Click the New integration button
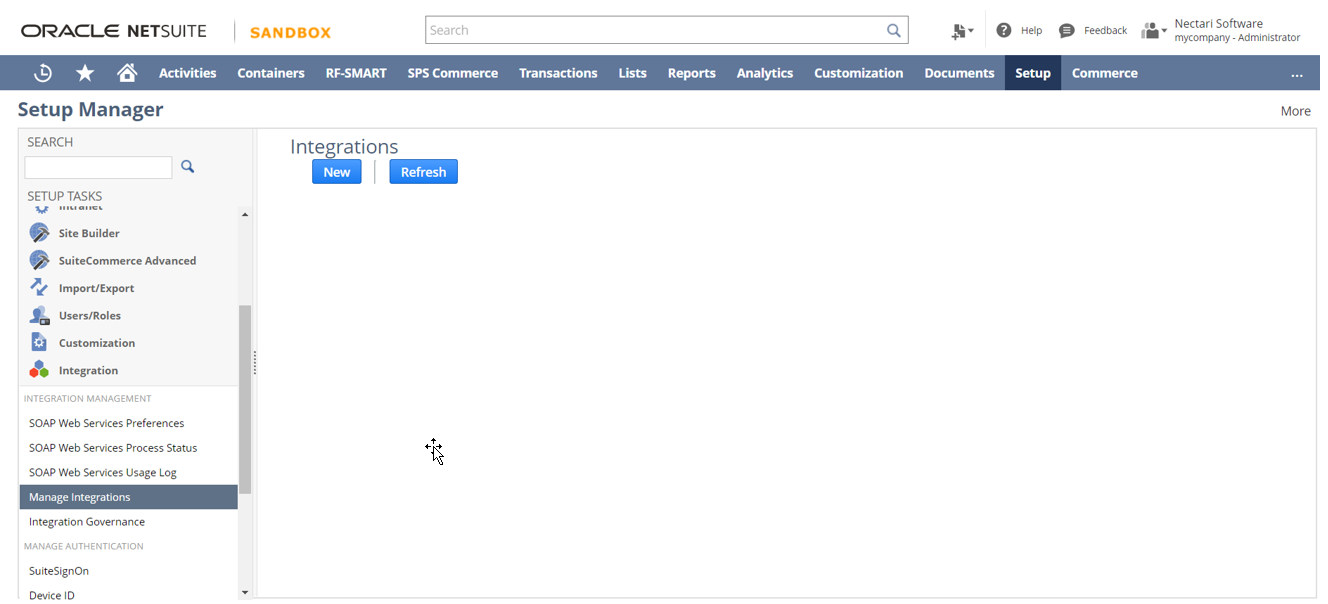Image resolution: width=1328 pixels, height=604 pixels. coord(336,172)
